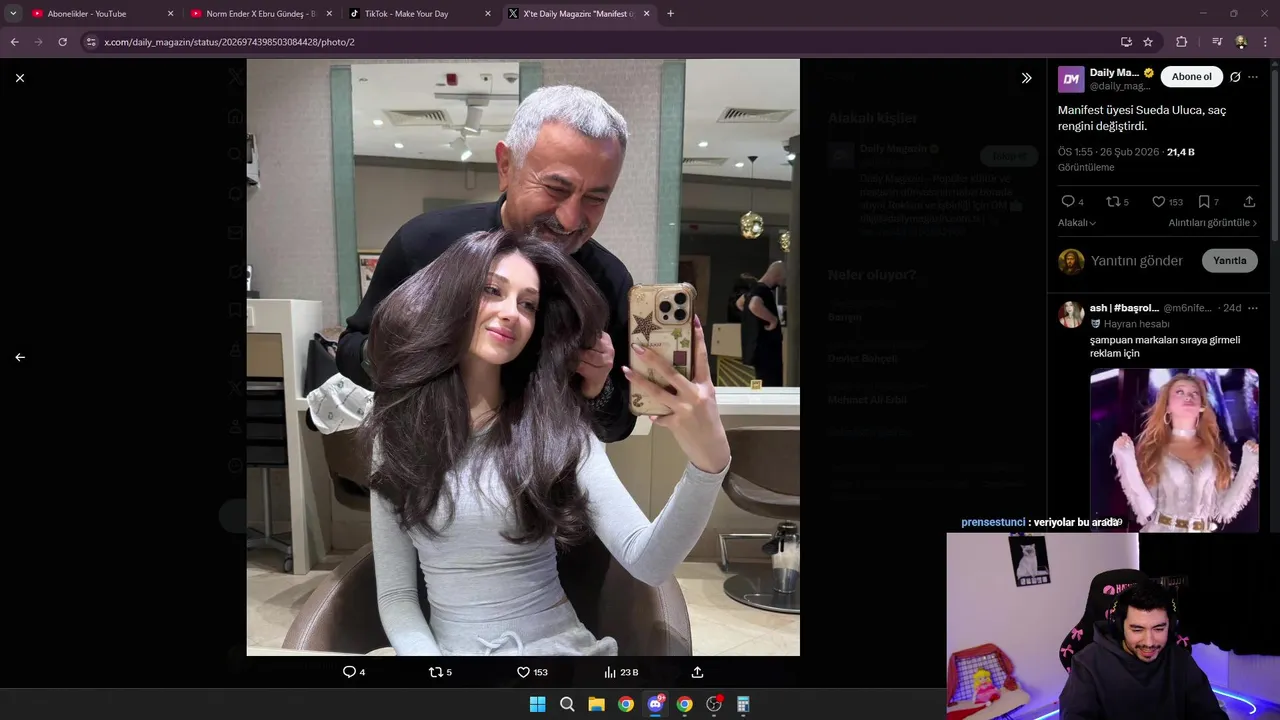This screenshot has width=1280, height=720.
Task: Click the @m6nife... handle in ash's reply
Action: (1187, 308)
